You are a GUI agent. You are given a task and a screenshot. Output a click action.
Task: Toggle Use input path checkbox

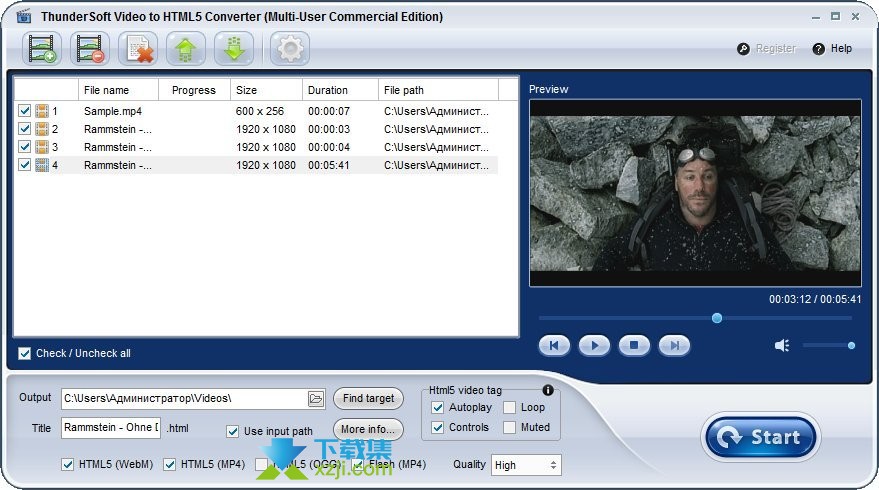[x=233, y=432]
